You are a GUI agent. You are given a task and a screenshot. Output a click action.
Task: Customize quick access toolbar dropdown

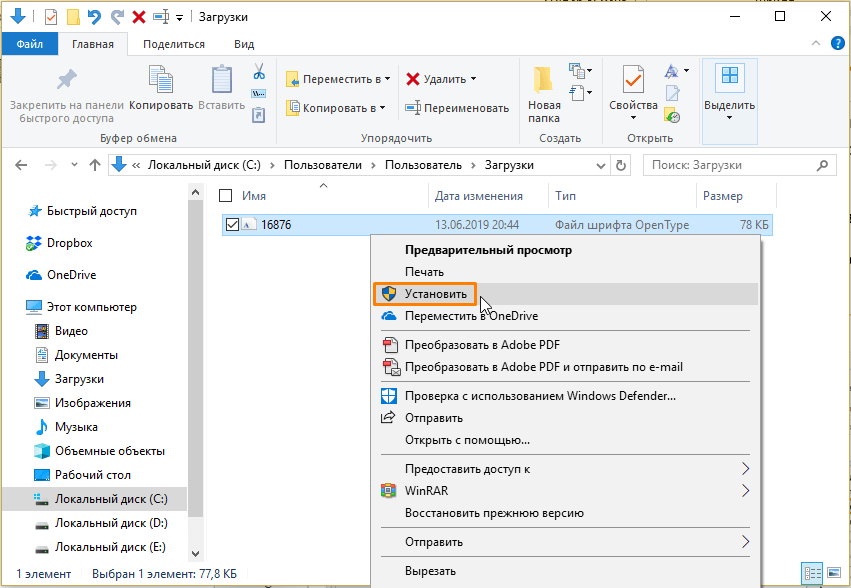[180, 17]
